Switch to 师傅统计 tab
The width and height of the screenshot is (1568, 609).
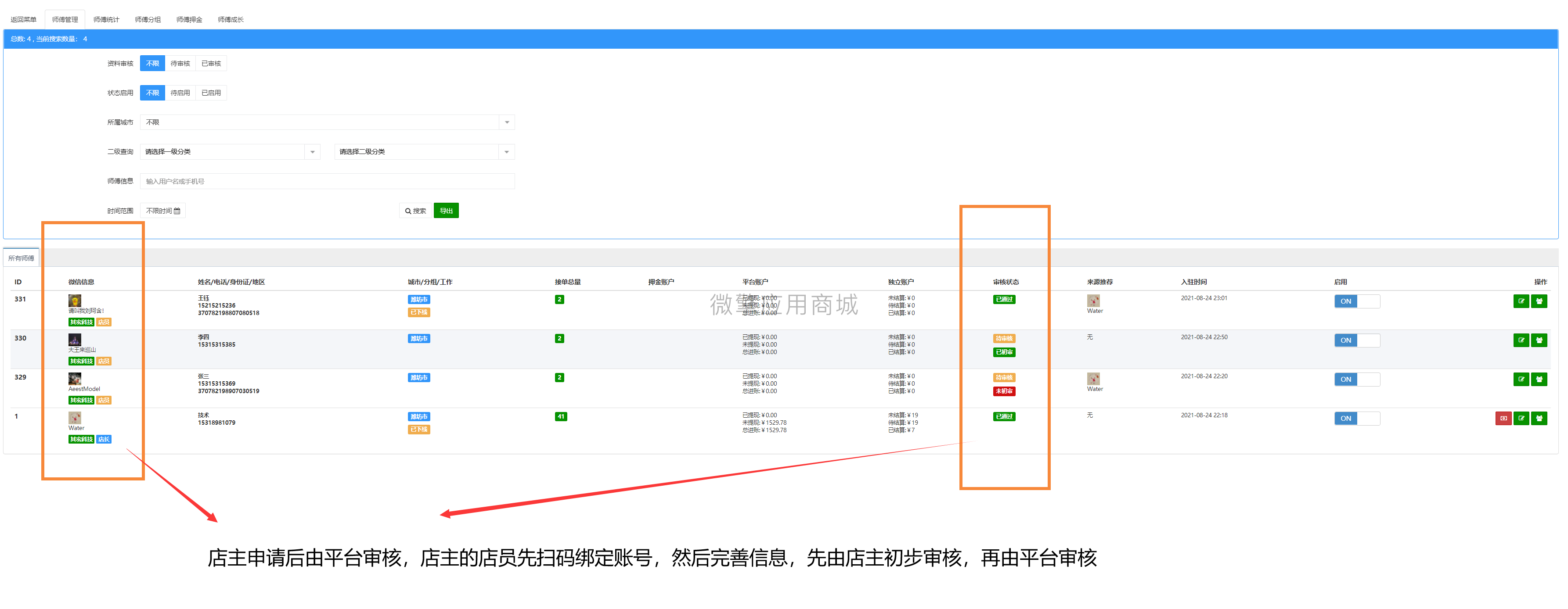click(x=106, y=19)
